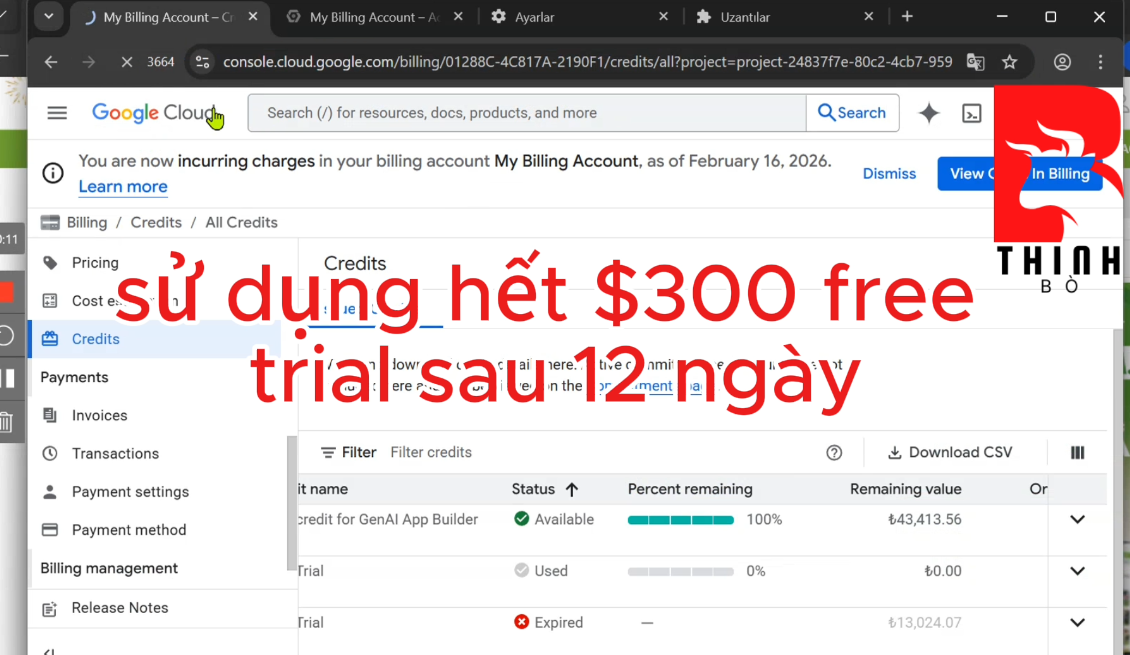
Task: Click the Google Cloud logo
Action: (x=153, y=113)
